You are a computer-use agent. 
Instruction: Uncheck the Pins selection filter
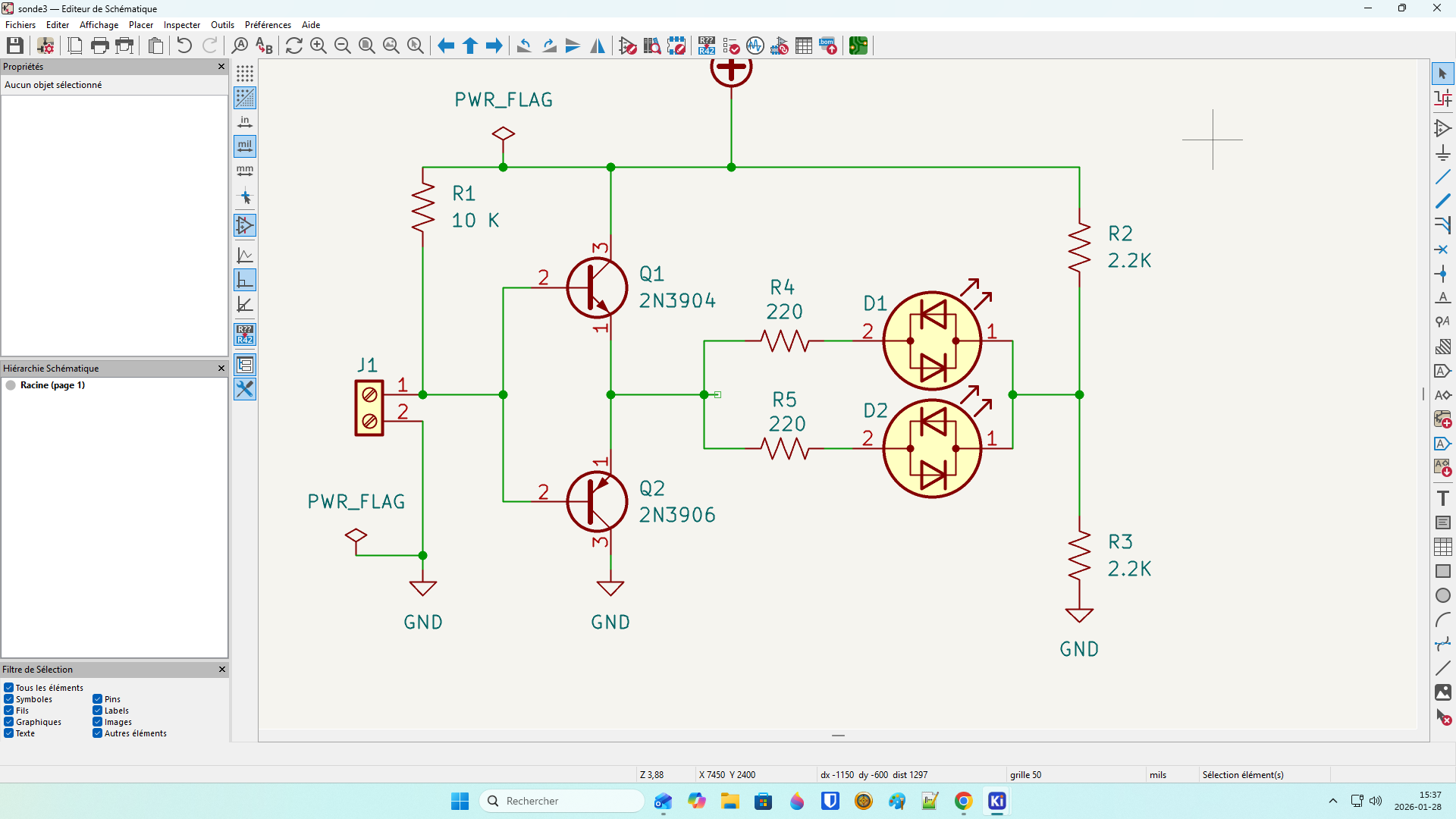point(98,699)
